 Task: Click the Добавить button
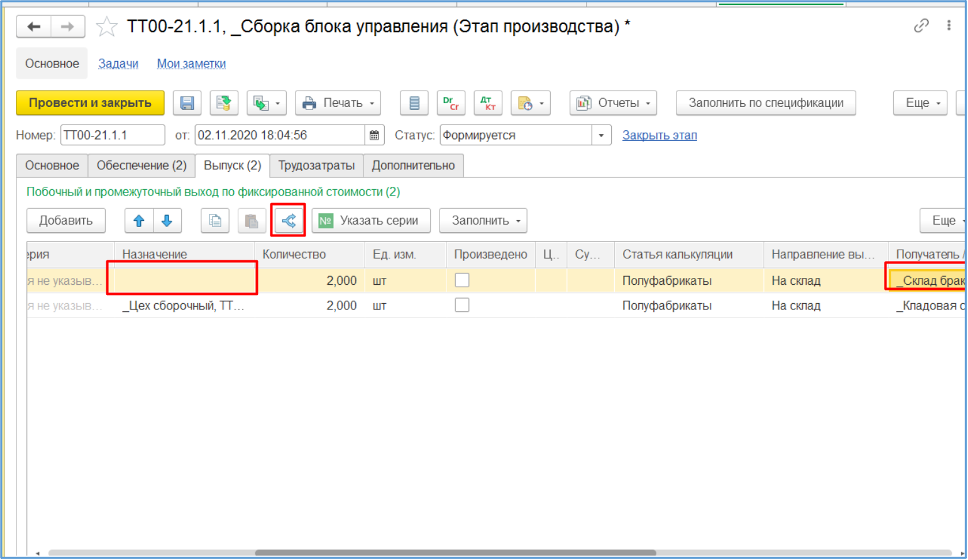click(x=66, y=220)
